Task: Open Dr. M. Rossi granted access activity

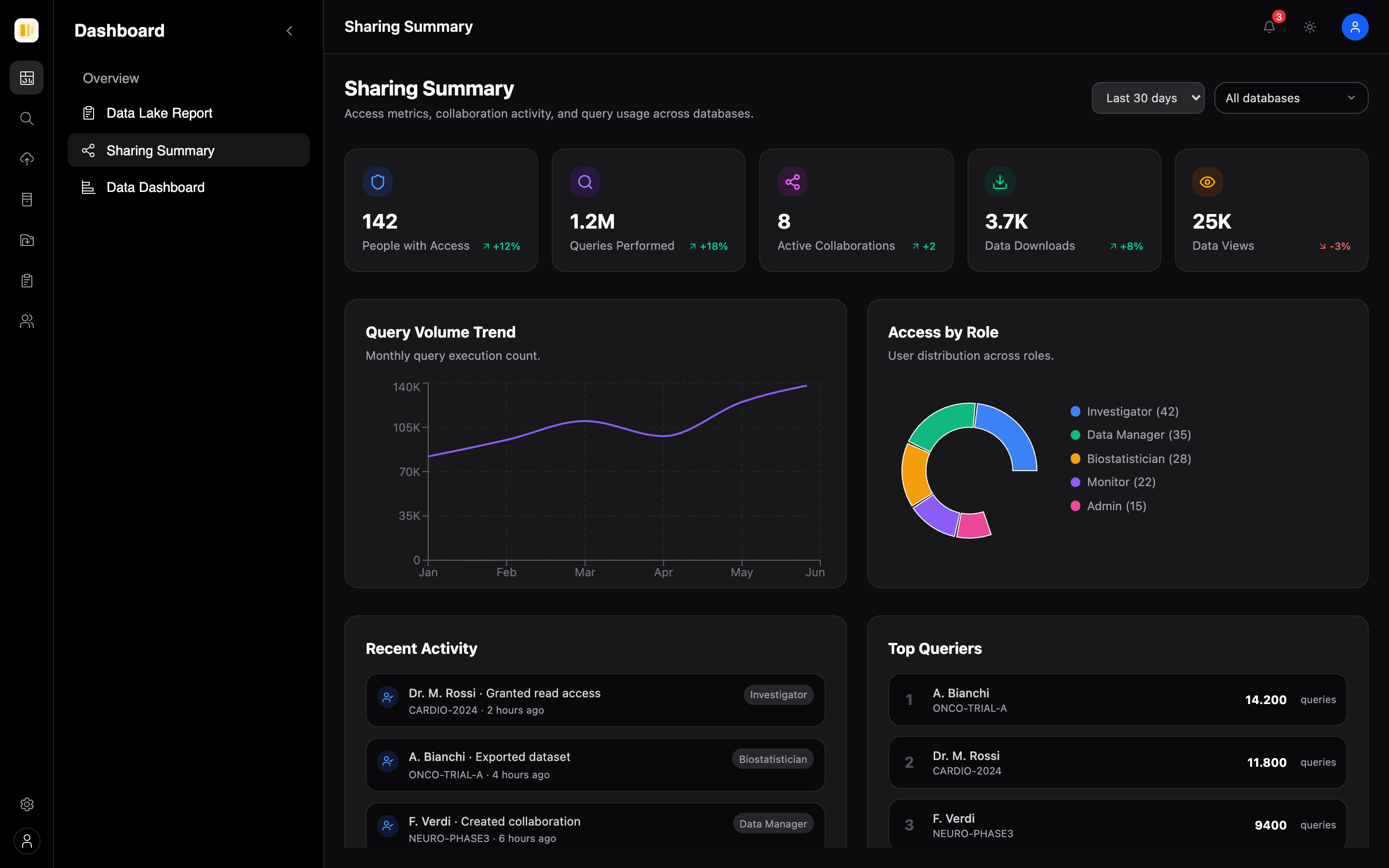Action: 595,700
